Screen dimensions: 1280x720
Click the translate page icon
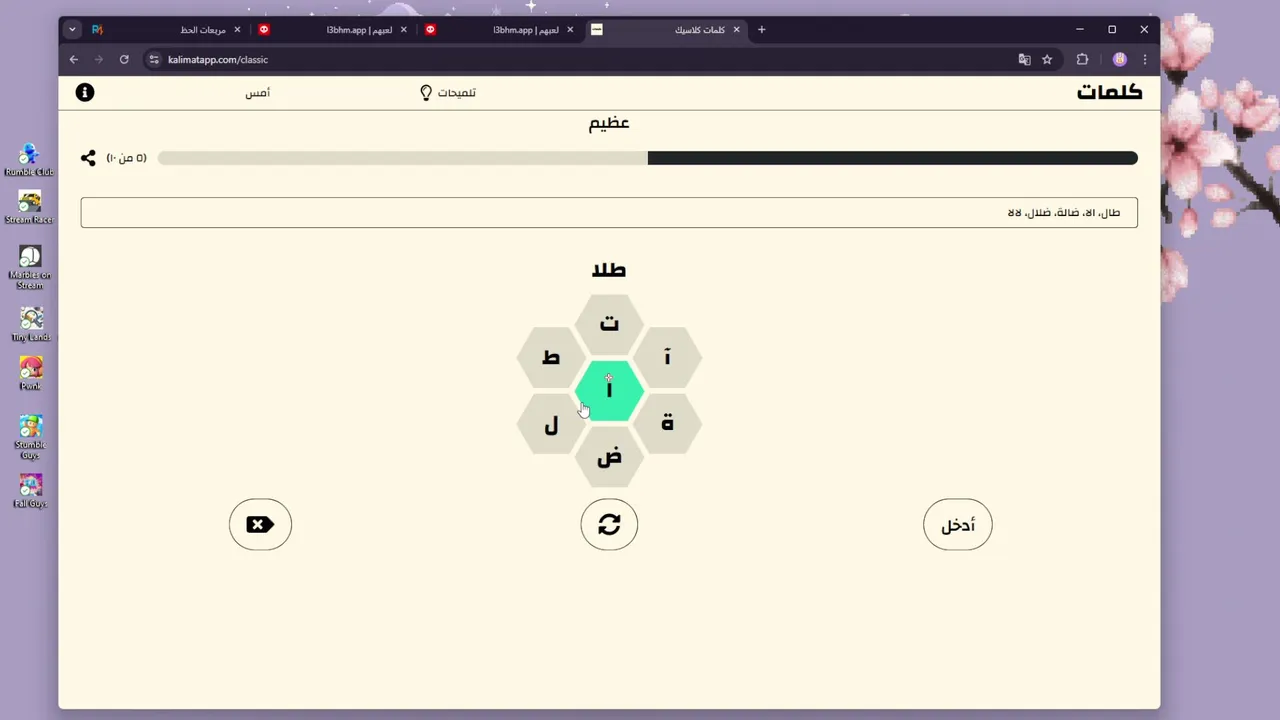1024,59
